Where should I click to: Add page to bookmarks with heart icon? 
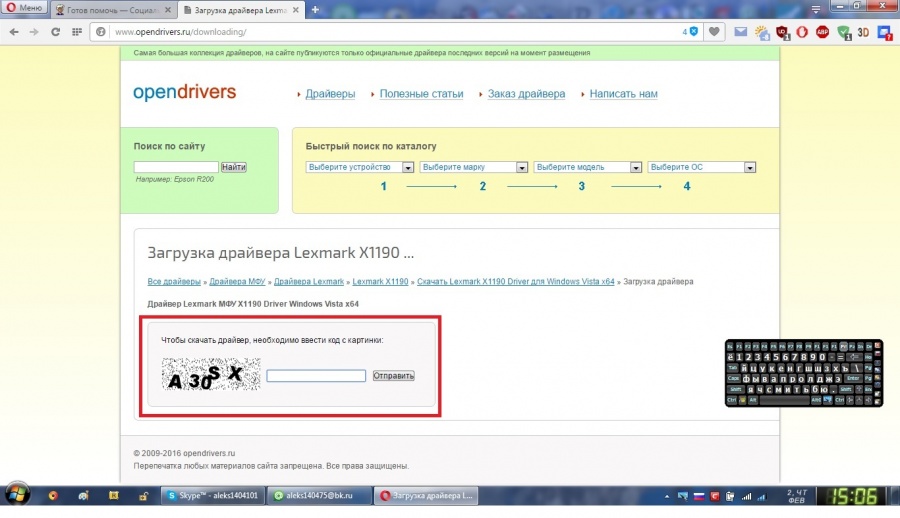(713, 32)
